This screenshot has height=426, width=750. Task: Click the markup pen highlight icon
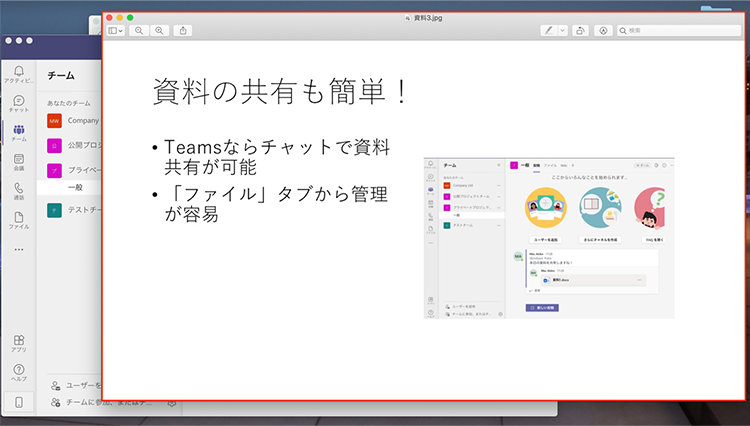(549, 31)
